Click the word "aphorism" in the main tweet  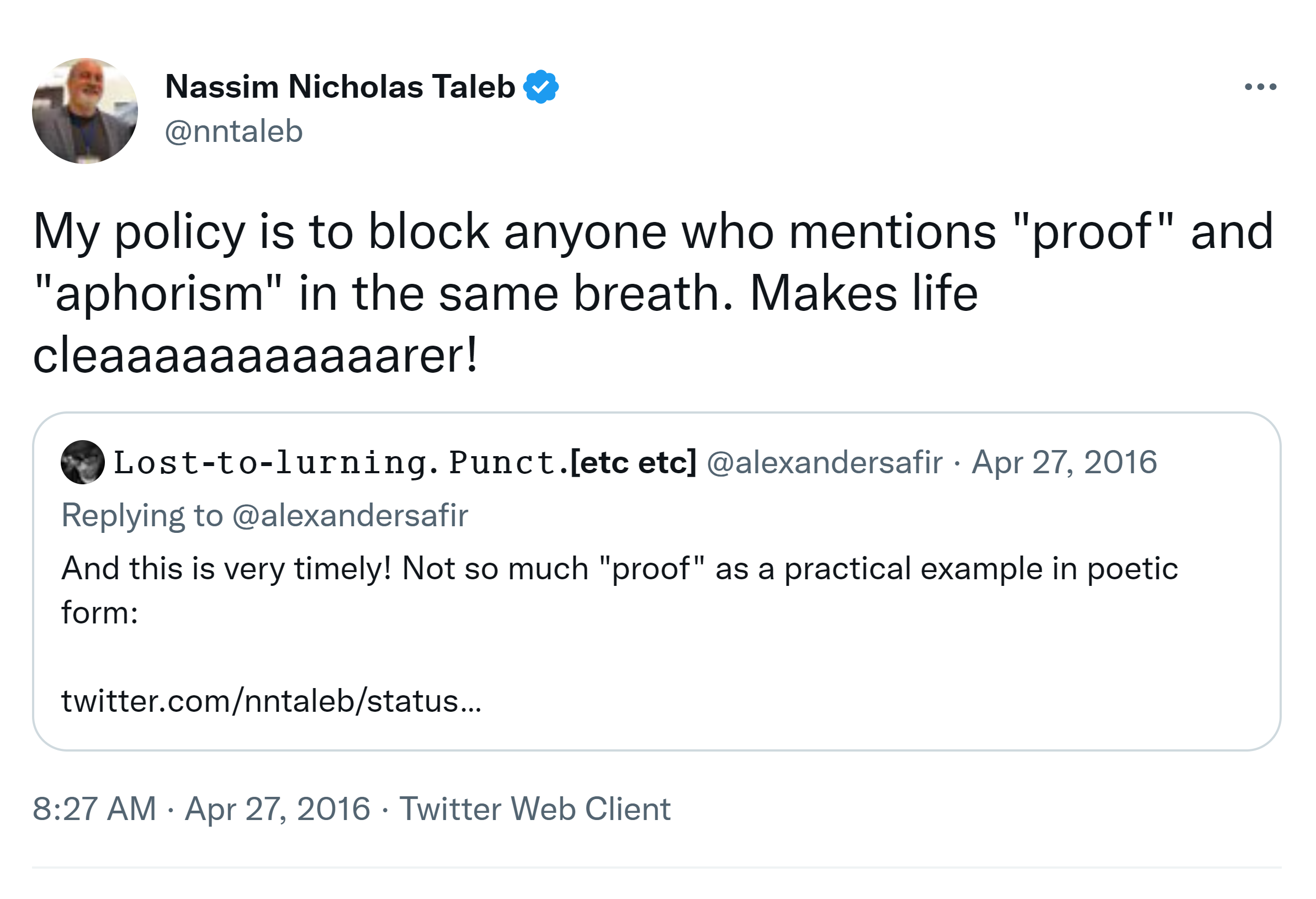(158, 293)
